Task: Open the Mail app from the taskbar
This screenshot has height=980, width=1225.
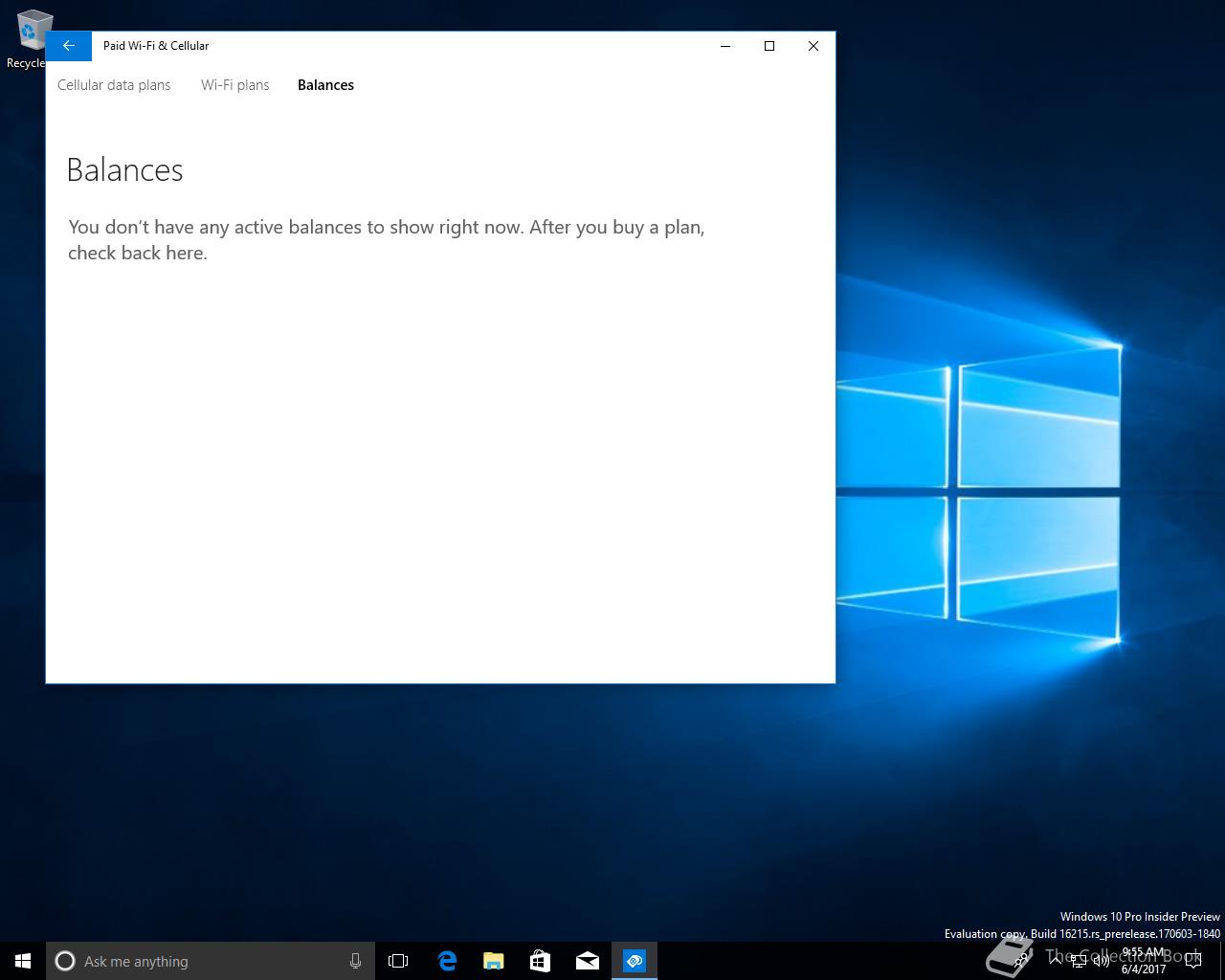Action: pyautogui.click(x=587, y=961)
